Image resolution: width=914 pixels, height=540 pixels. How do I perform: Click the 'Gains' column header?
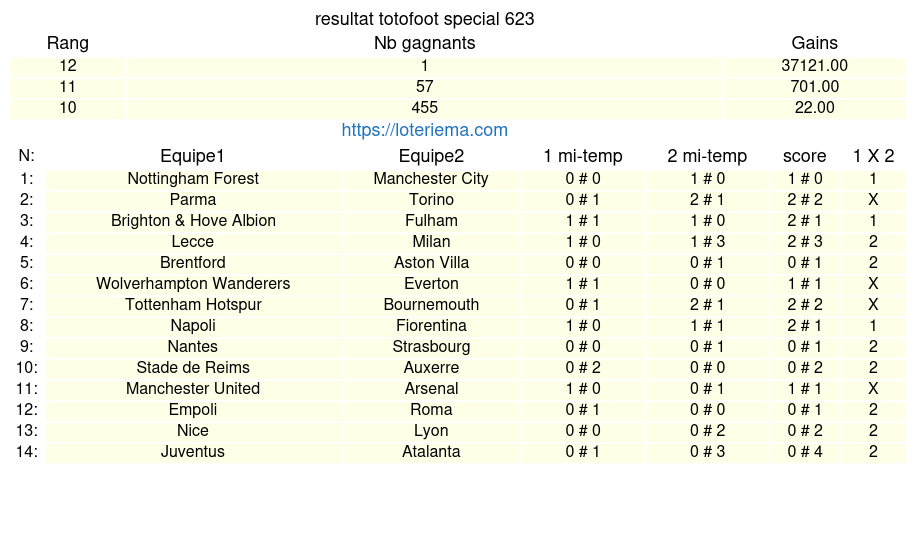814,43
